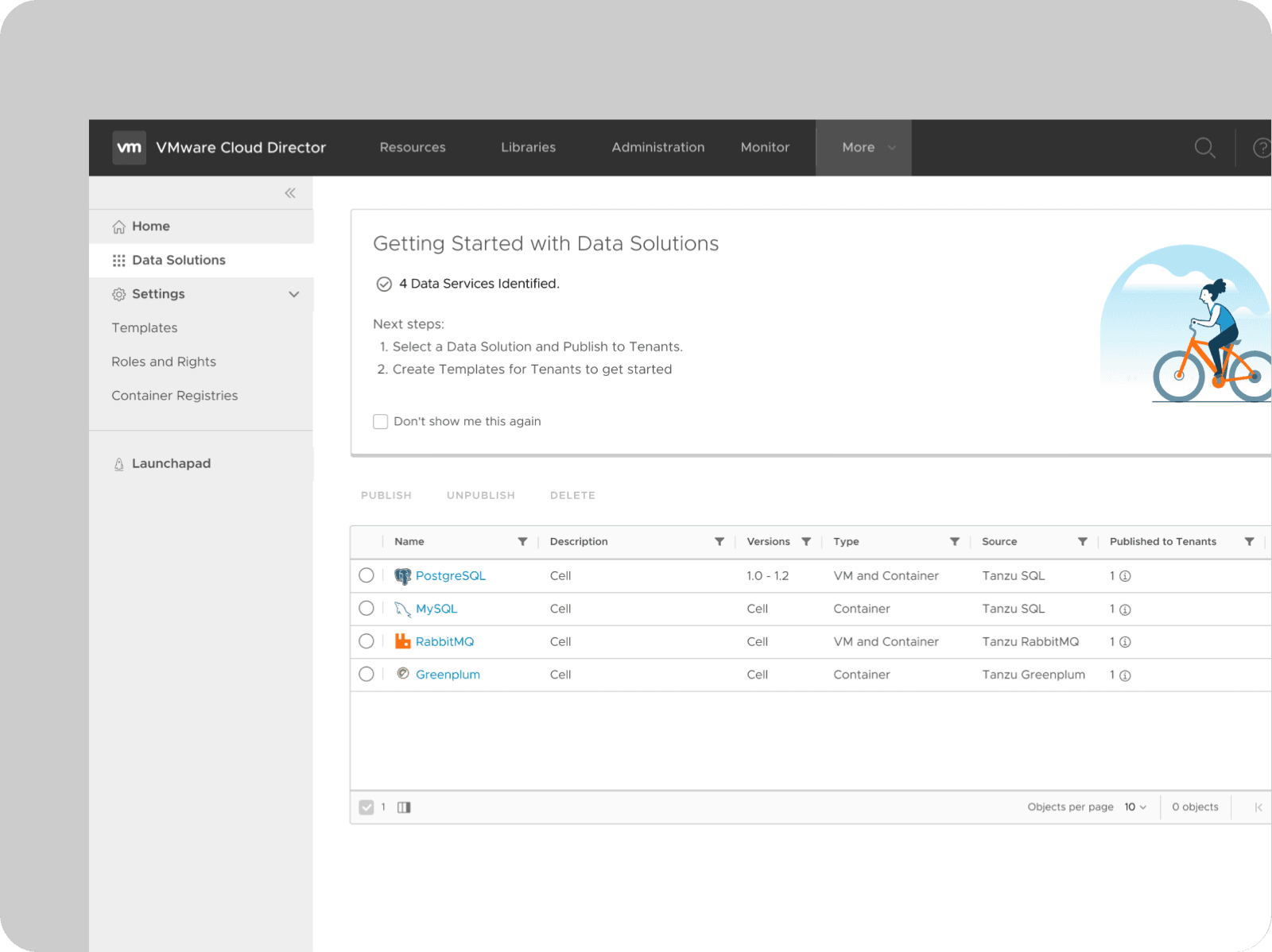The width and height of the screenshot is (1272, 952).
Task: Filter the Description column
Action: click(719, 542)
